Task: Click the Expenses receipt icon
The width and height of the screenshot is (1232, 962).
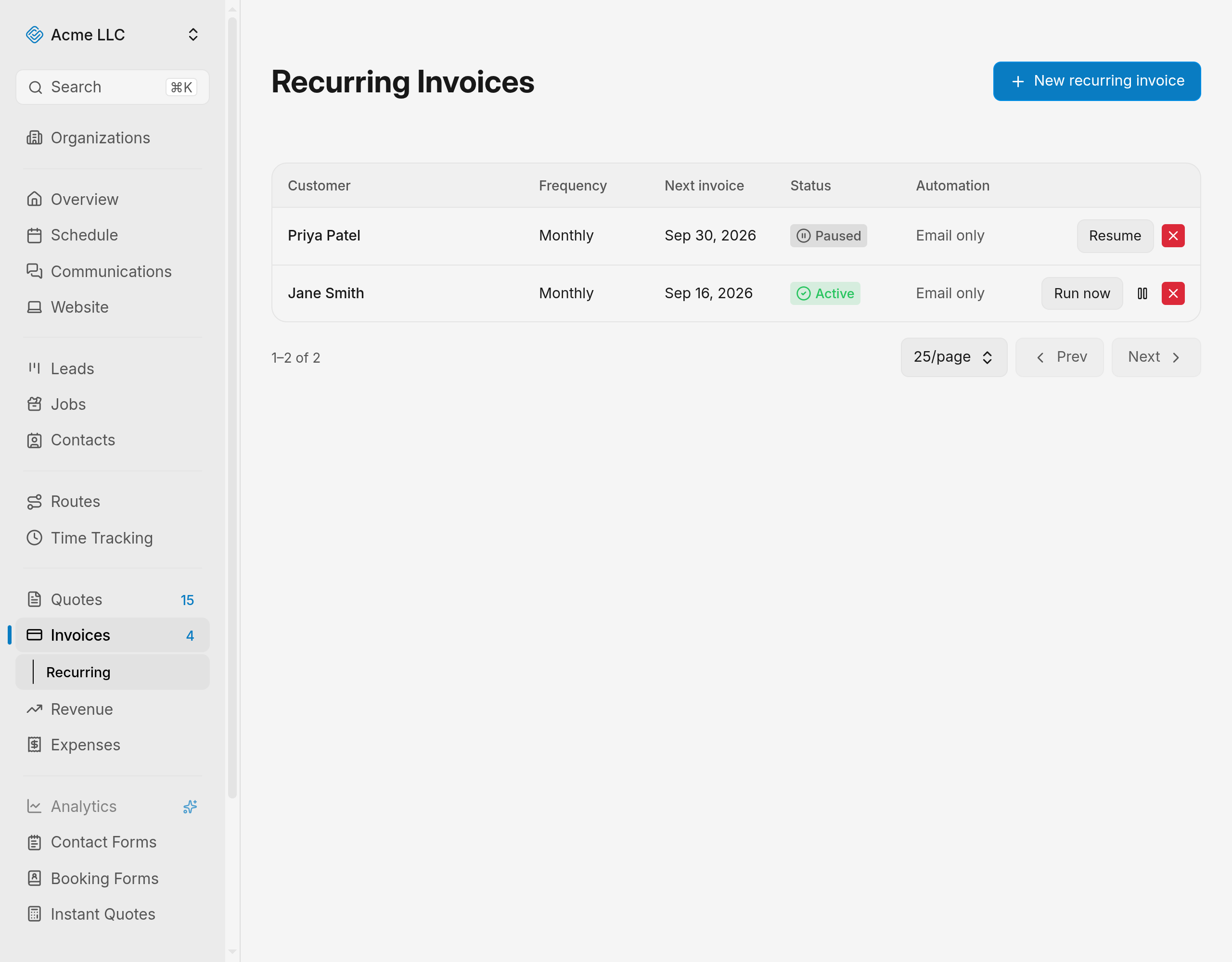Action: click(35, 744)
